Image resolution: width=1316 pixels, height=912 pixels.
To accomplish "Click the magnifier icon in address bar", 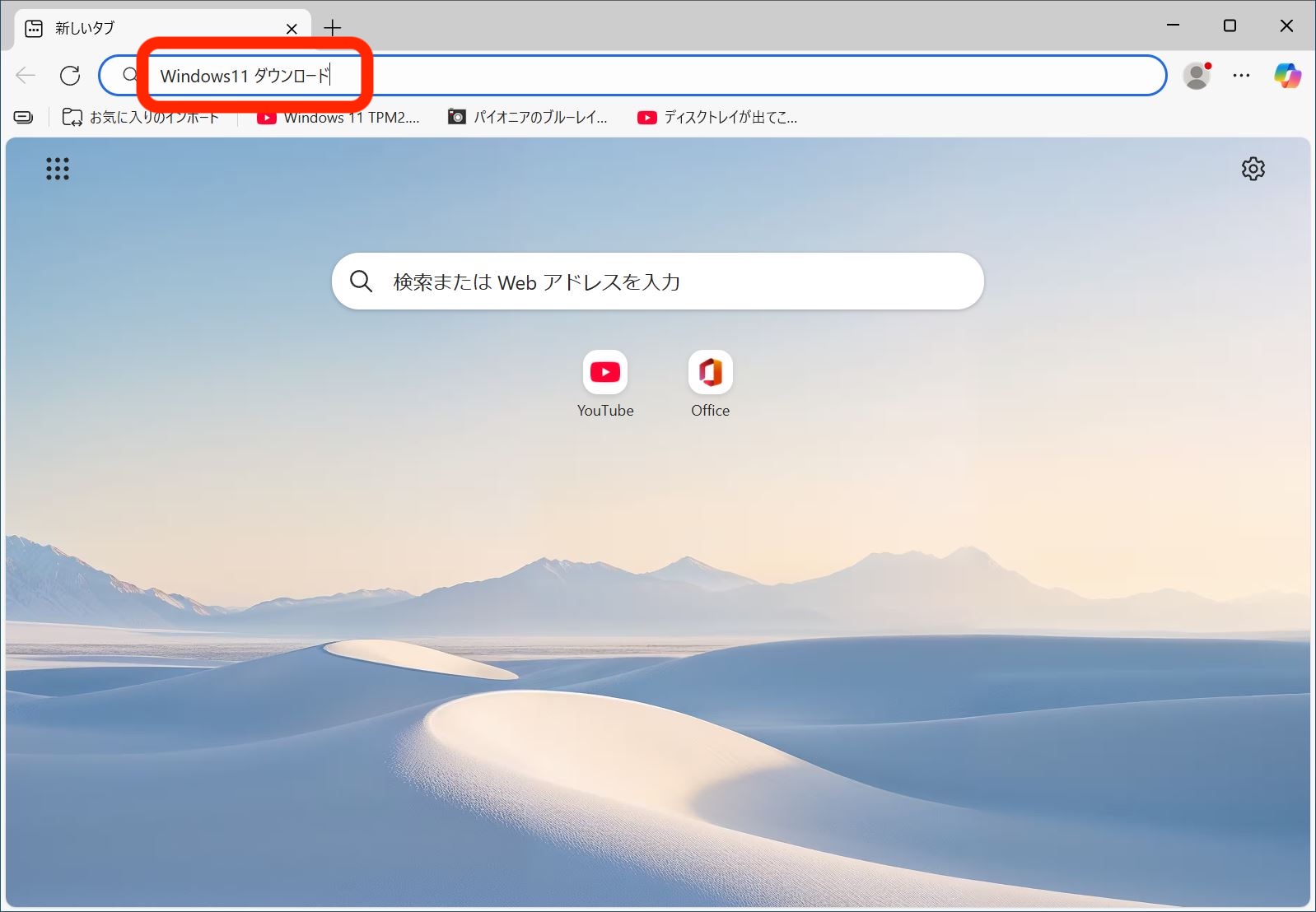I will [x=130, y=76].
